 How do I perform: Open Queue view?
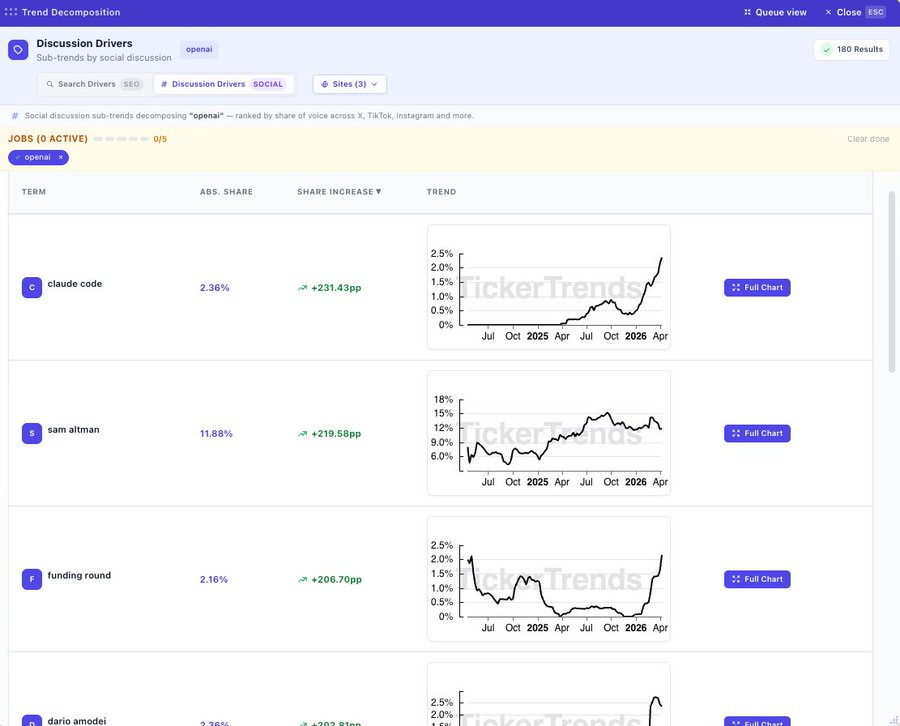[775, 12]
